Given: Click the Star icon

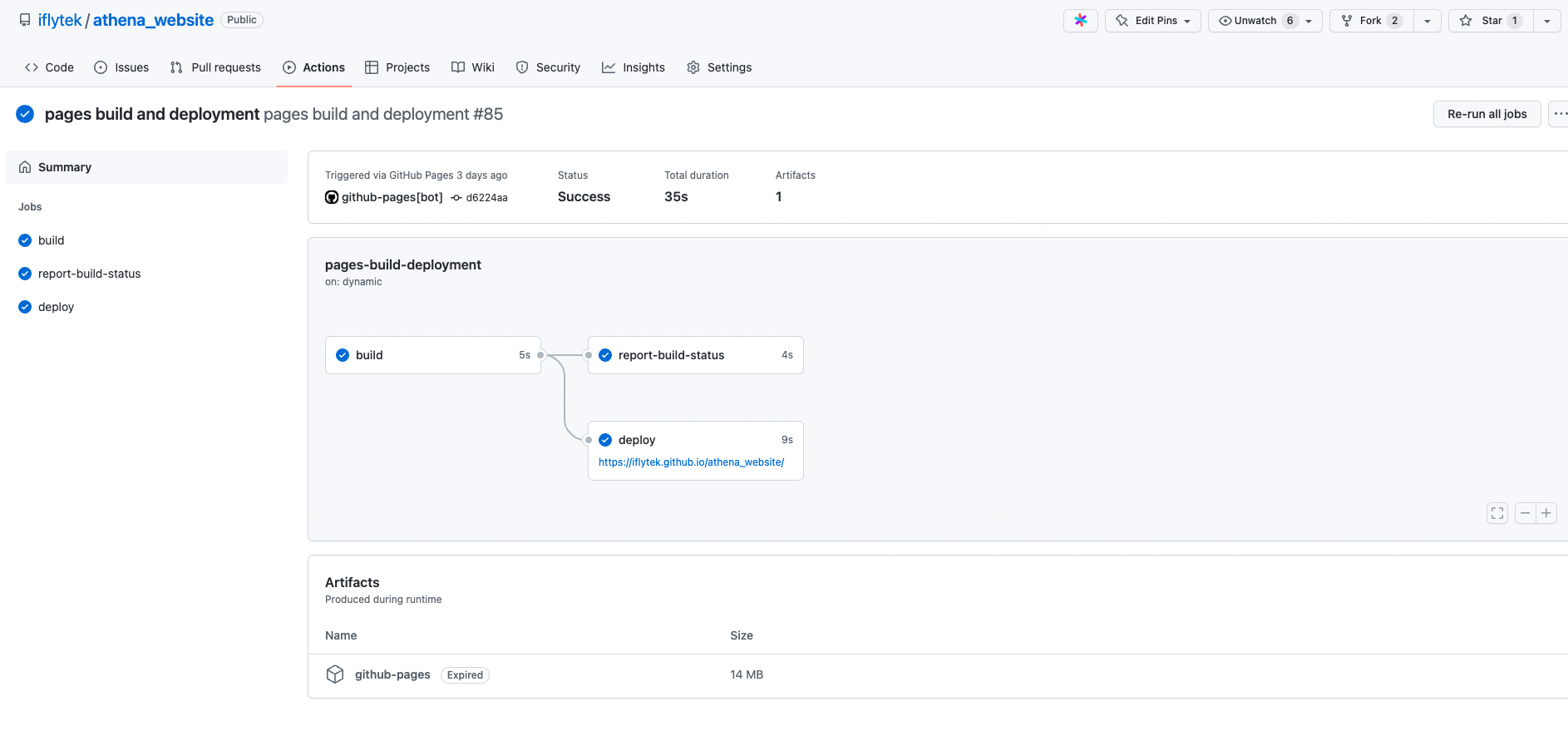Looking at the screenshot, I should 1466,21.
